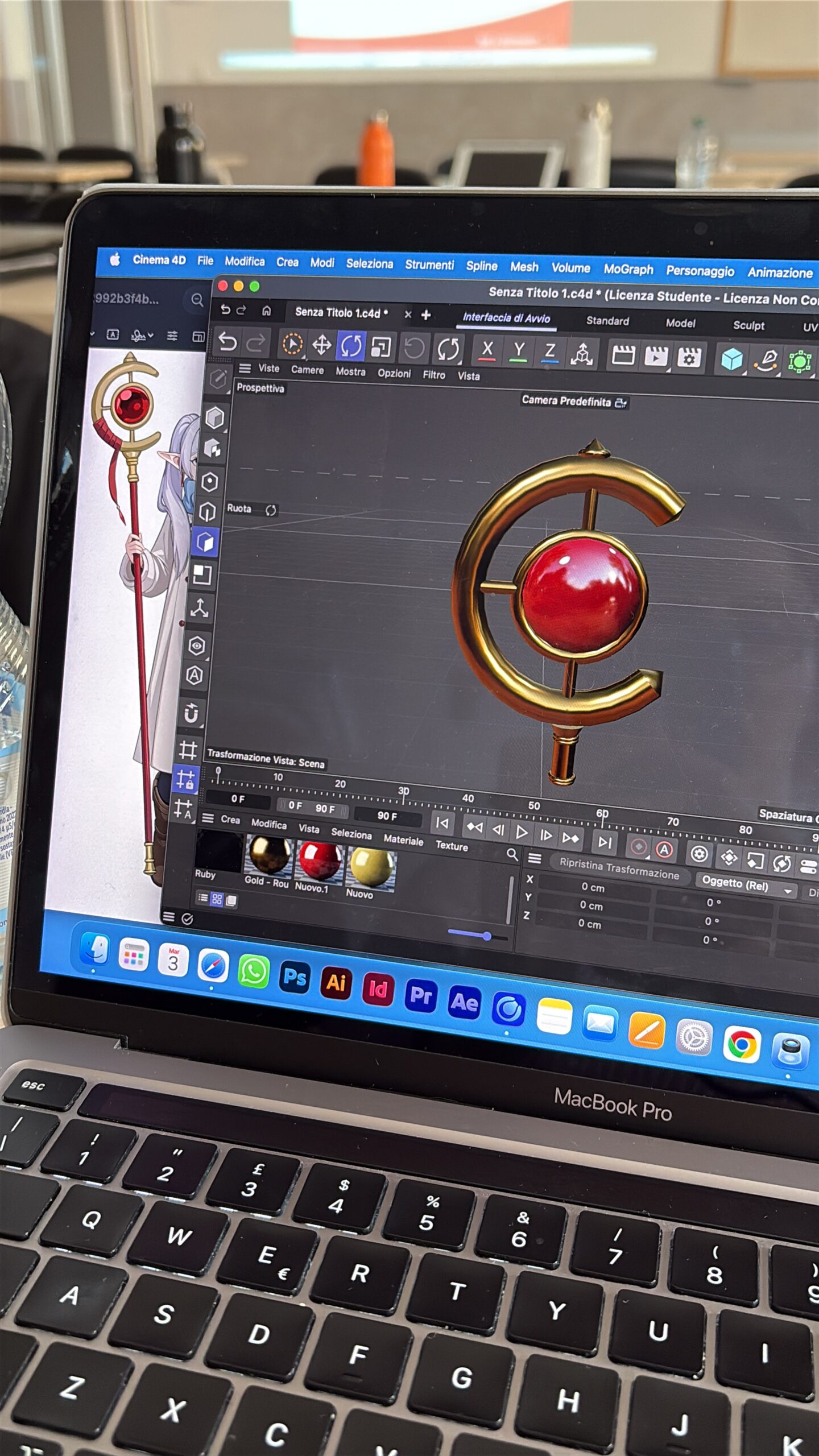Select the Scale tool icon
The image size is (819, 1456).
pos(380,347)
